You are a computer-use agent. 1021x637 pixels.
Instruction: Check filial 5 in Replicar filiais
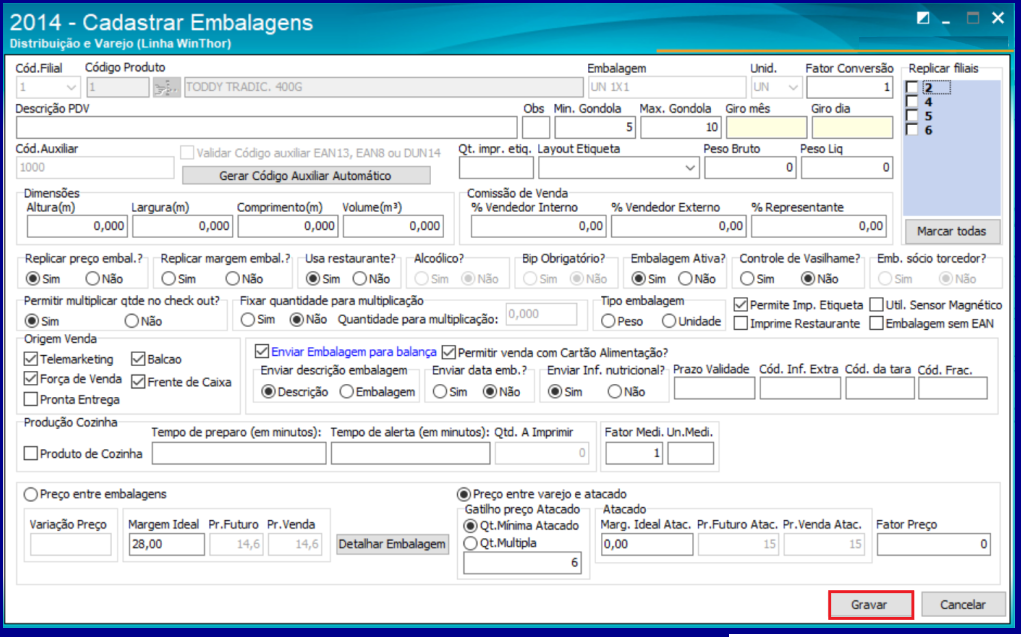coord(912,116)
